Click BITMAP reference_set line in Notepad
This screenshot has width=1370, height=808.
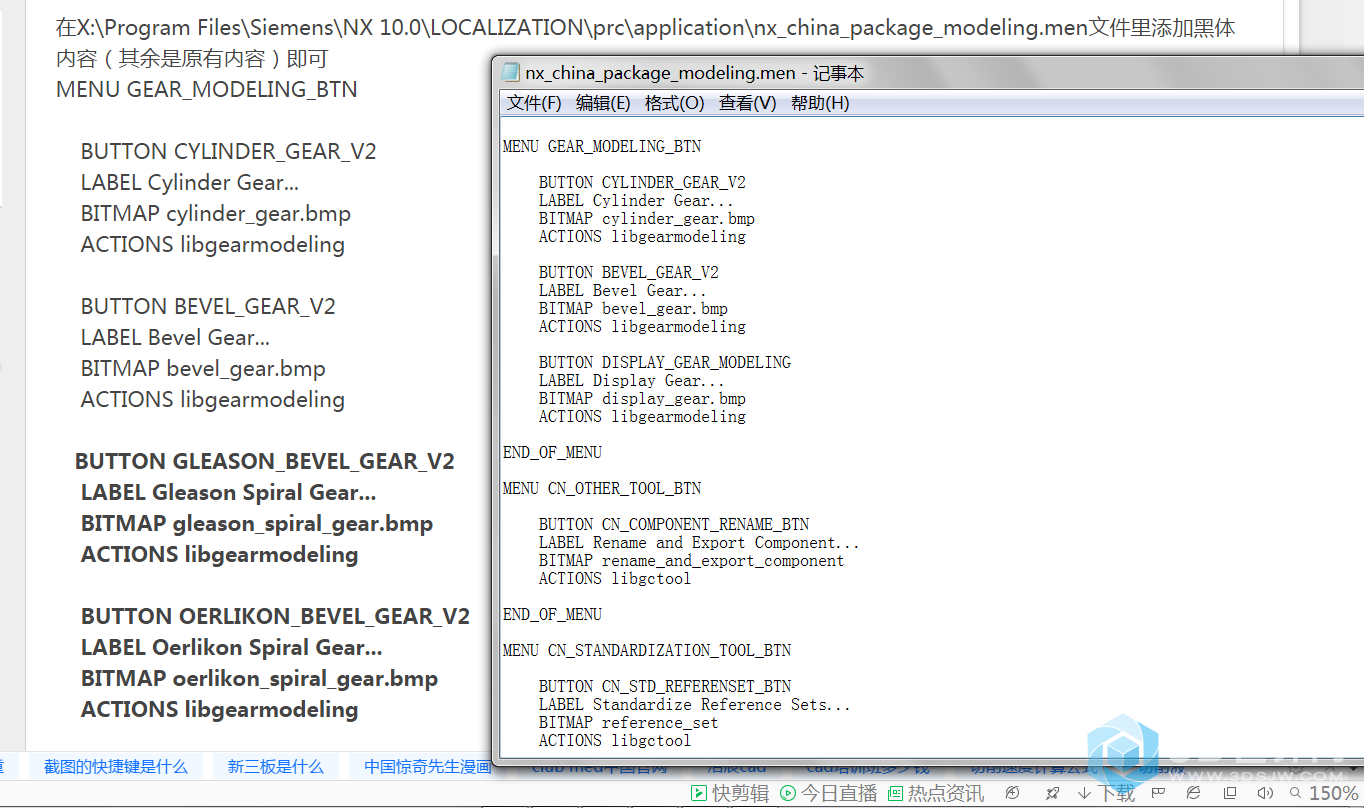point(629,722)
